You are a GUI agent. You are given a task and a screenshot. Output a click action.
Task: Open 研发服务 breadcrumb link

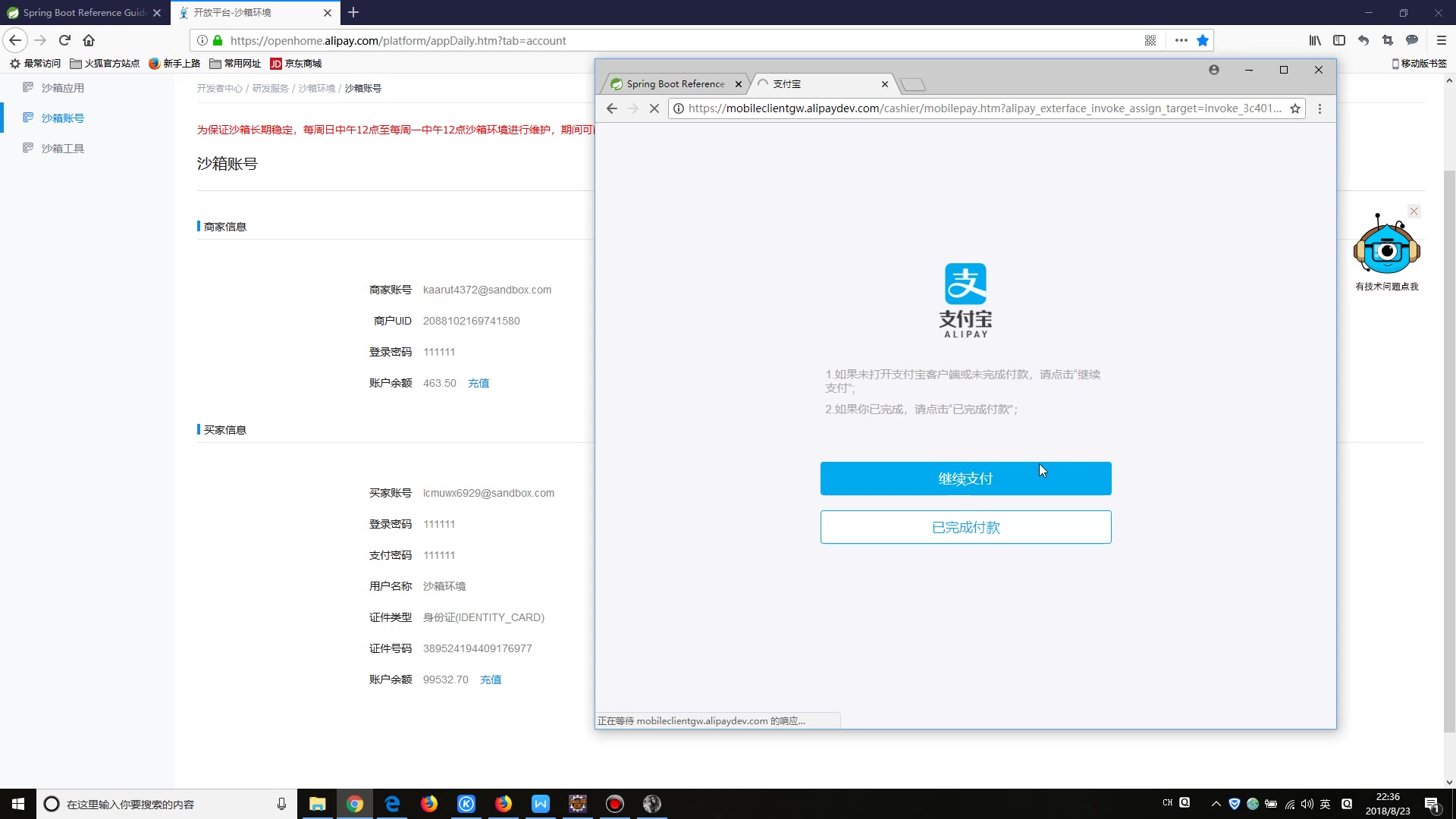[271, 89]
